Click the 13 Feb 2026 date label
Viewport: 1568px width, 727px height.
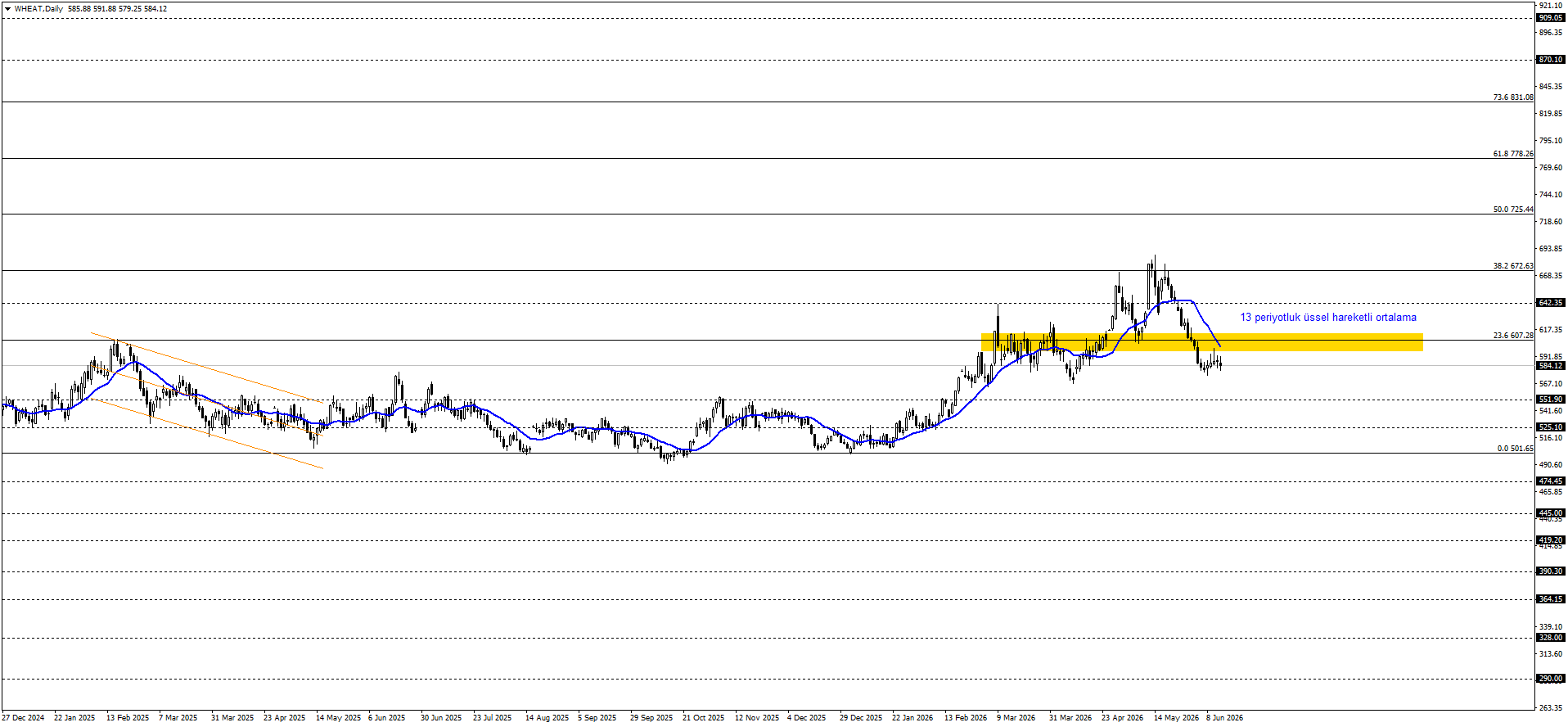click(966, 718)
